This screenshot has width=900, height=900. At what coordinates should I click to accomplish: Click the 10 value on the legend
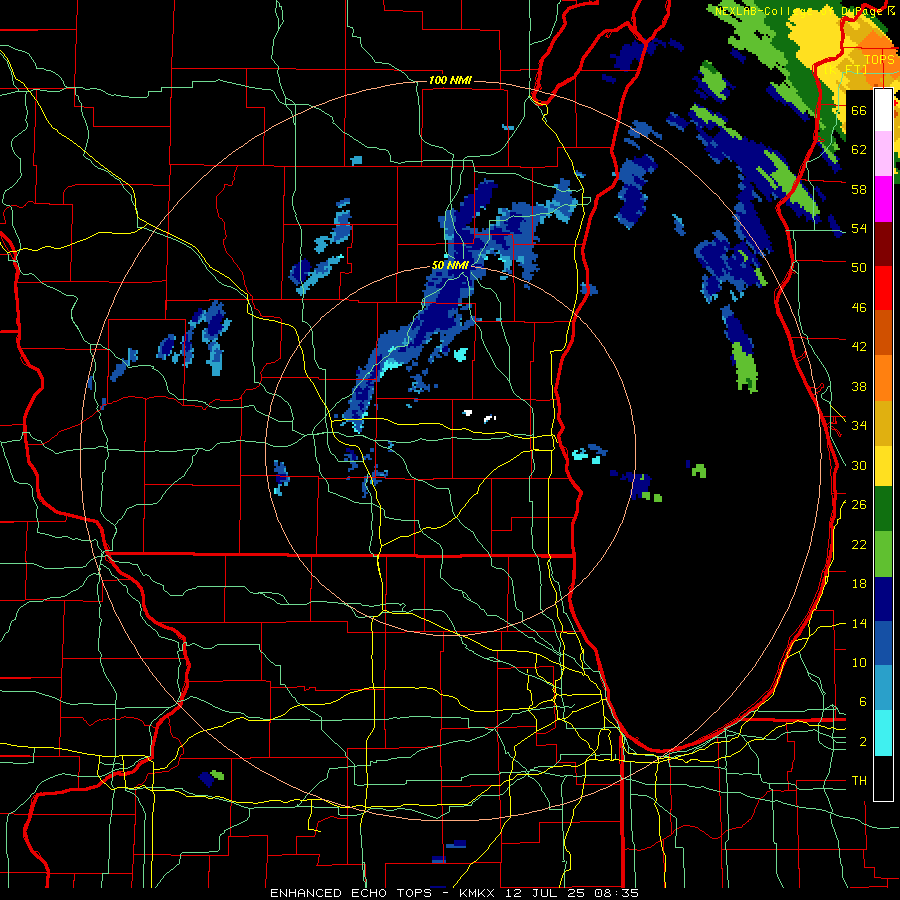pyautogui.click(x=859, y=662)
